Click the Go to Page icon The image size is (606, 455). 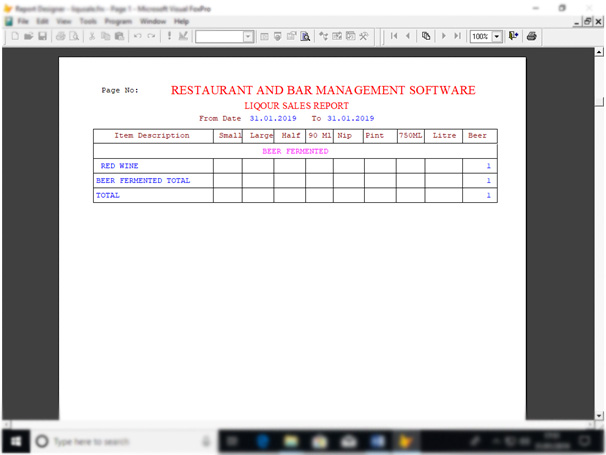click(x=426, y=36)
